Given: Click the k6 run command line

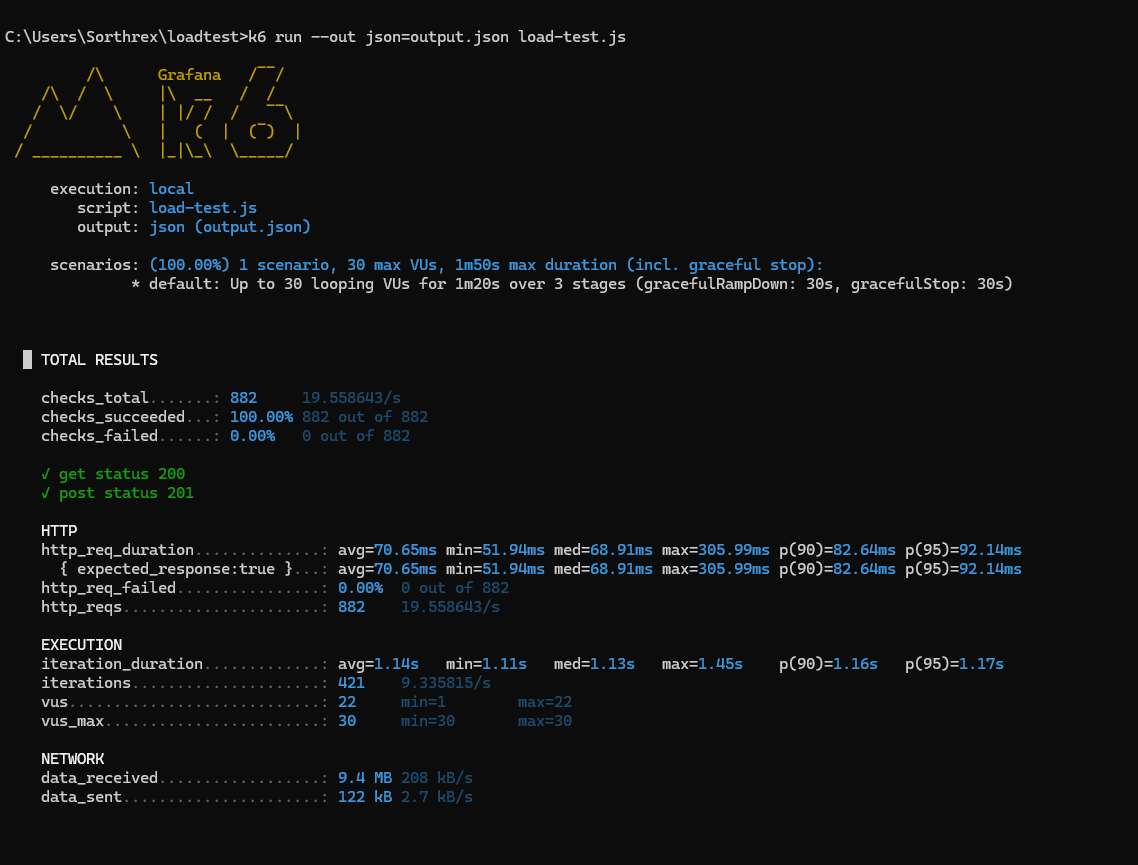Looking at the screenshot, I should pos(315,37).
